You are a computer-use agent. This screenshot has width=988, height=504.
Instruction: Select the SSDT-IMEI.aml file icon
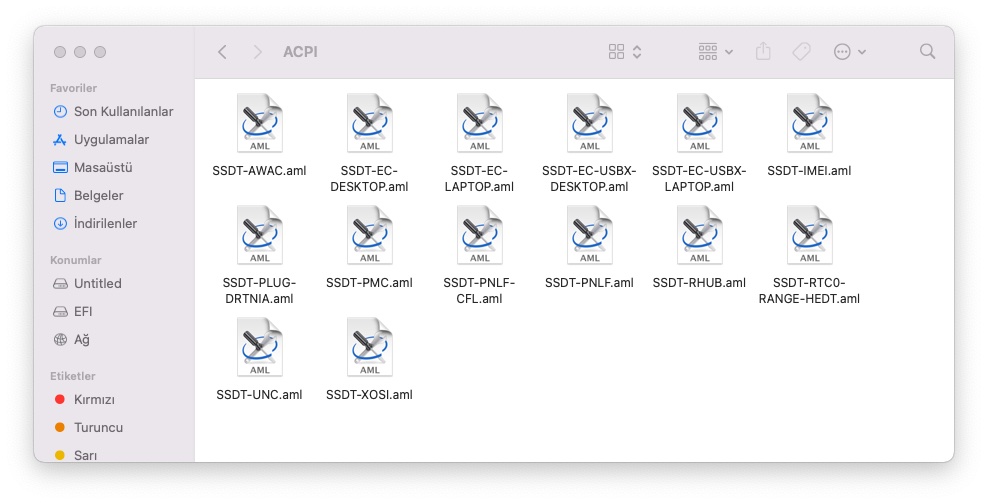810,123
